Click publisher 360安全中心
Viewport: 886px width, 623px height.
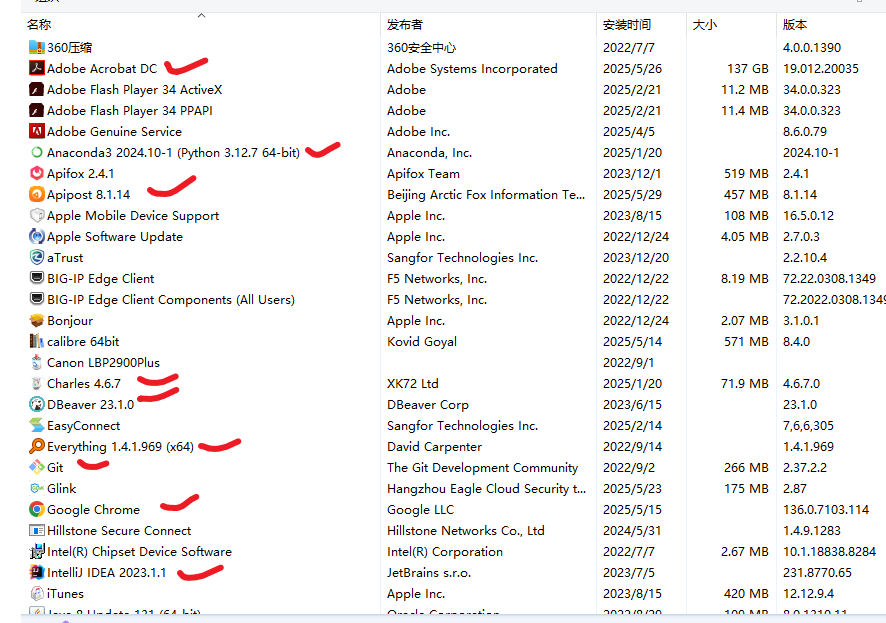pos(422,47)
